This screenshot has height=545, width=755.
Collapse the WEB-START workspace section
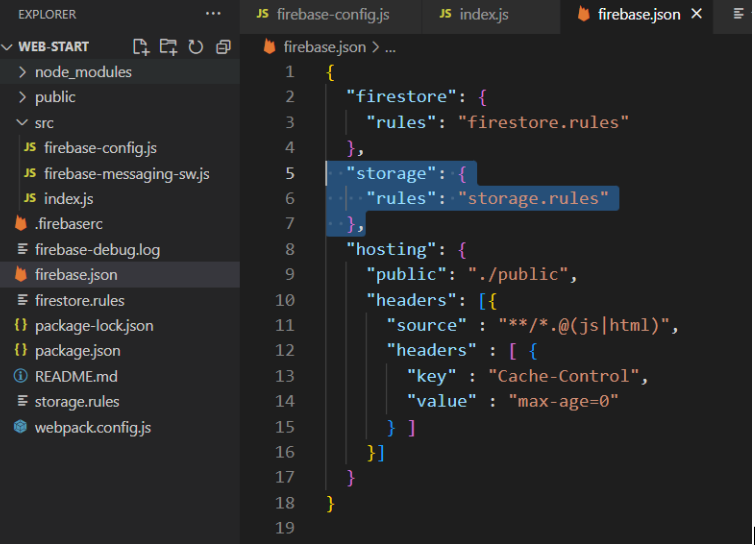click(8, 47)
